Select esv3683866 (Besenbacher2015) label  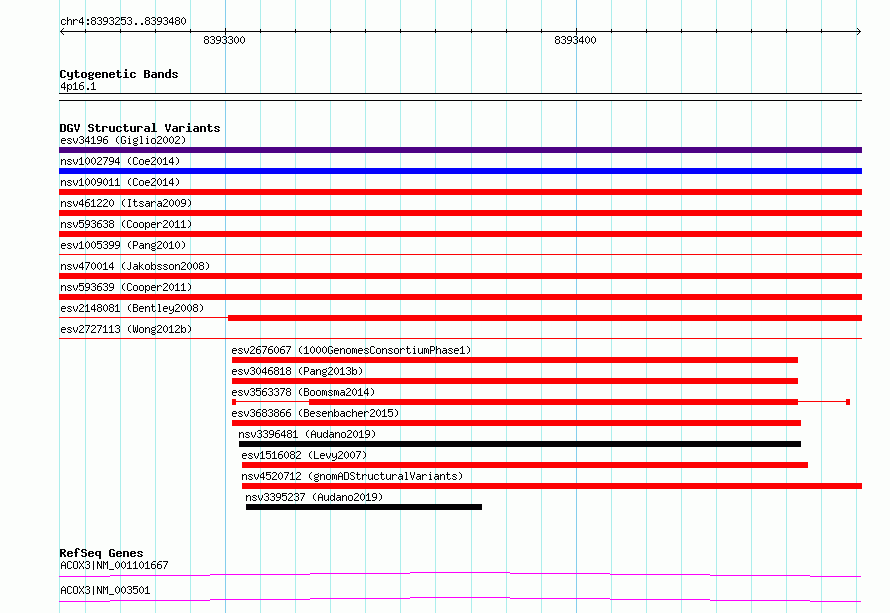click(x=315, y=413)
